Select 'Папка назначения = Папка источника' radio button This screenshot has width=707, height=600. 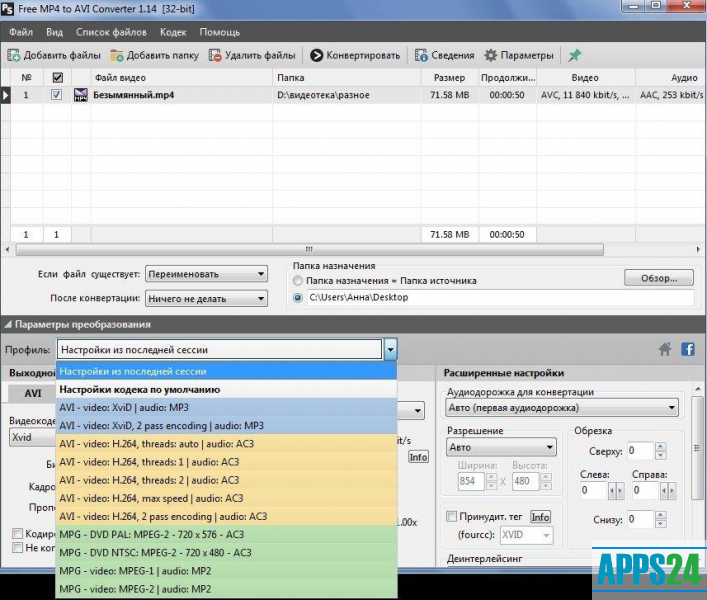(298, 281)
